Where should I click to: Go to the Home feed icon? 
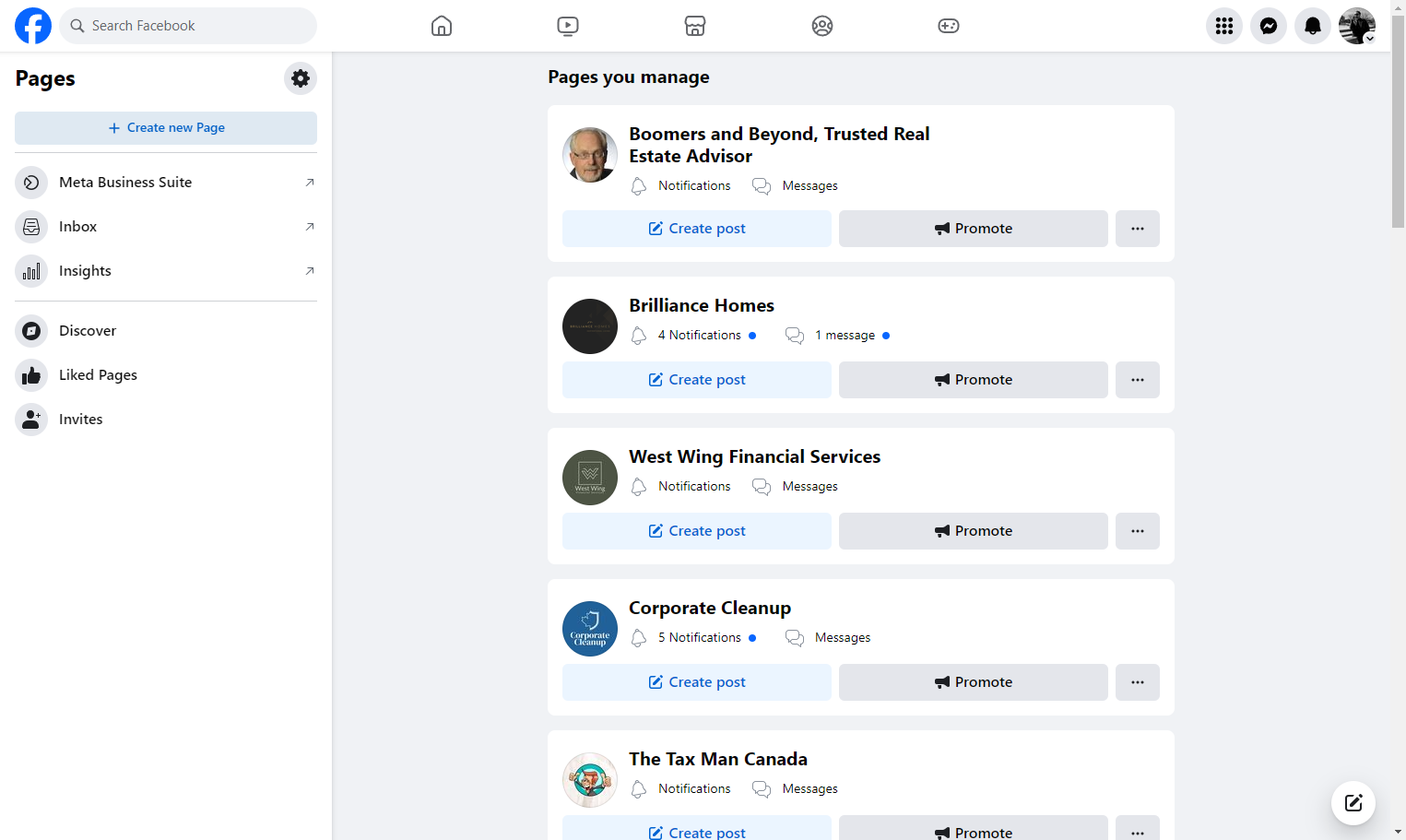pyautogui.click(x=442, y=26)
